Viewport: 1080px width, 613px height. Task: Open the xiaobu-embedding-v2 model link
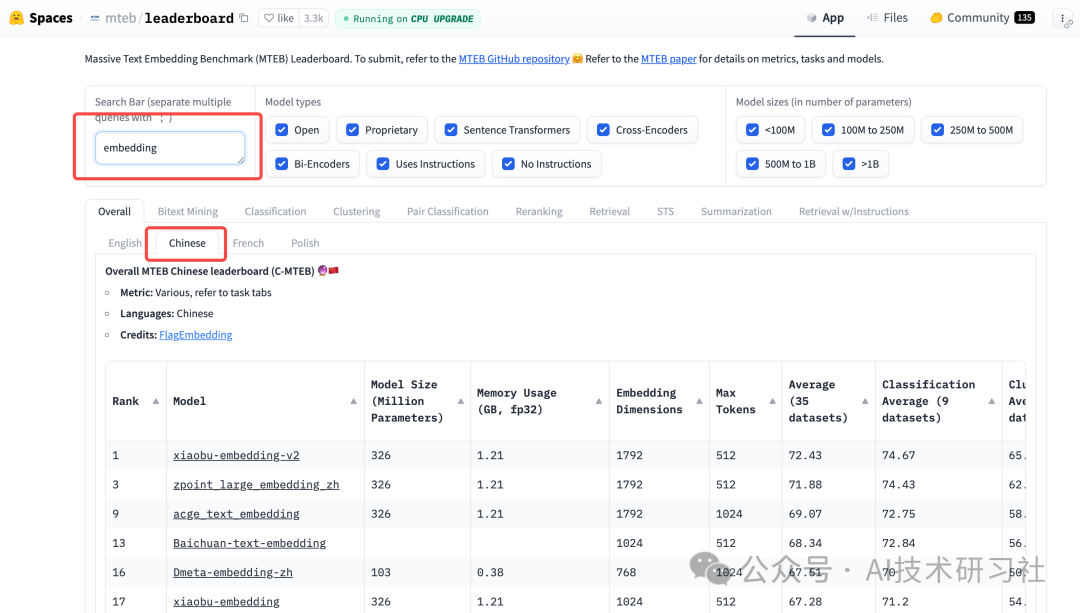pos(236,455)
